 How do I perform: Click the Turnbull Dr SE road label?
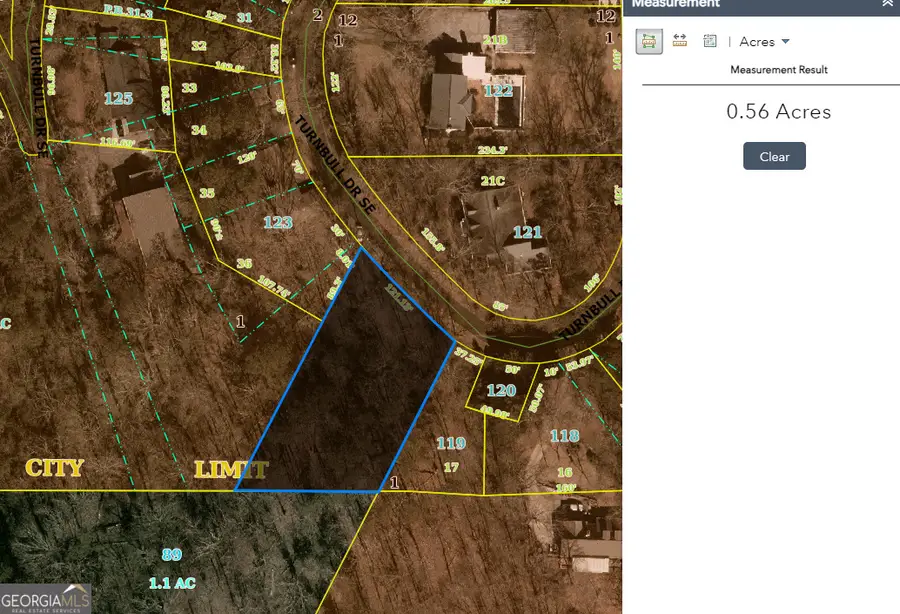coord(330,165)
